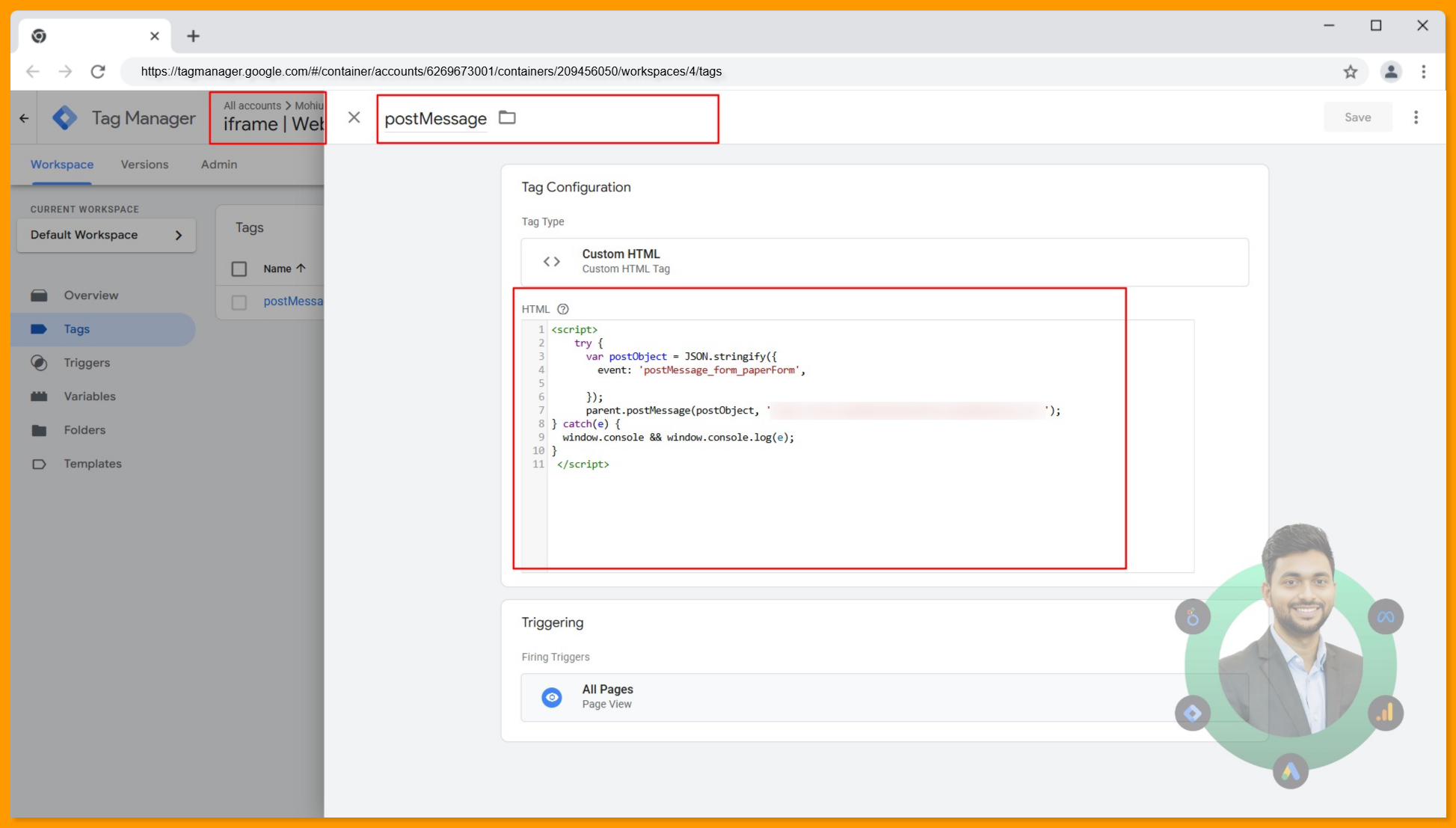Switch to the Versions tab
This screenshot has width=1456, height=828.
click(144, 165)
